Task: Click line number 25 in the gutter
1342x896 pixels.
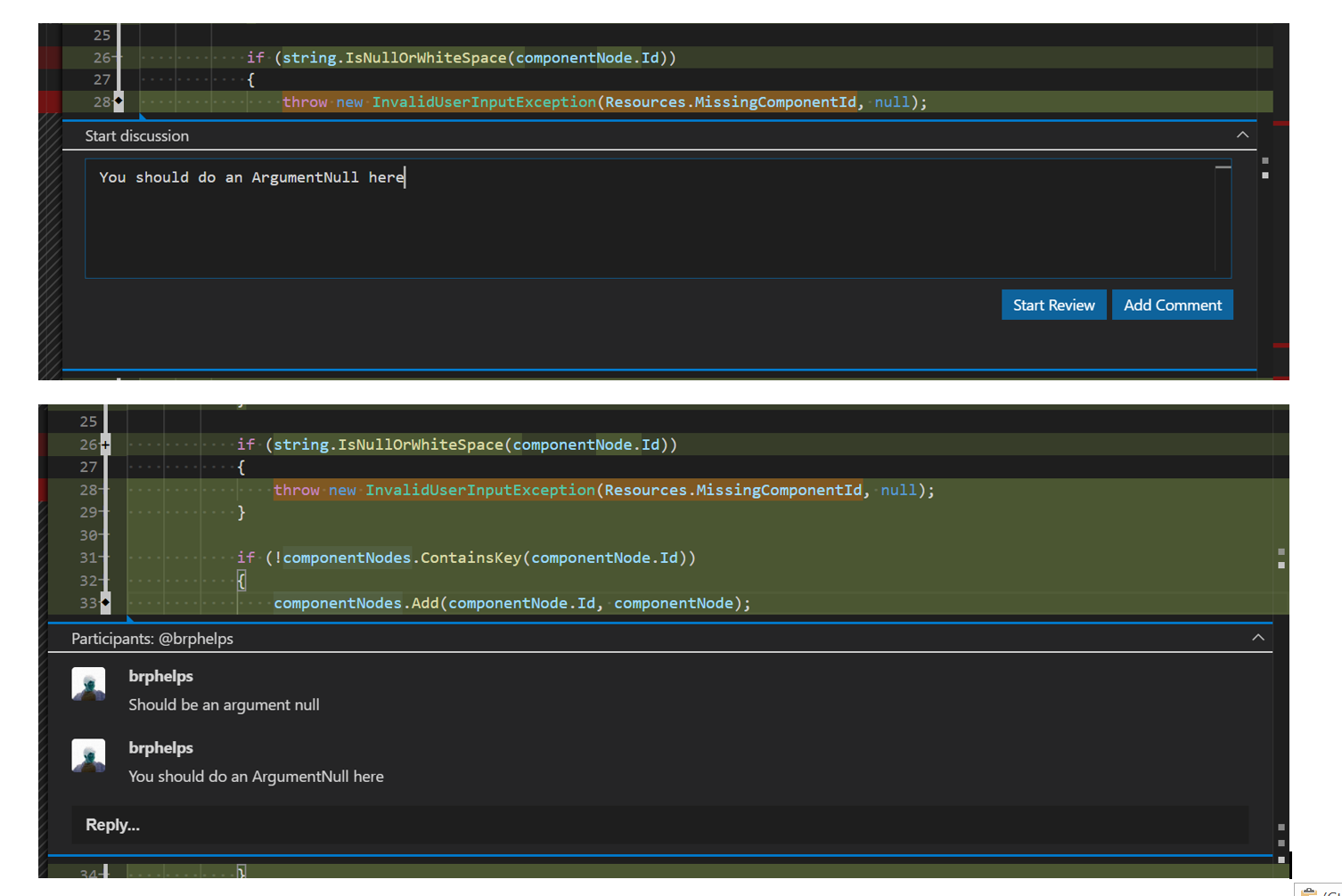Action: (x=102, y=35)
